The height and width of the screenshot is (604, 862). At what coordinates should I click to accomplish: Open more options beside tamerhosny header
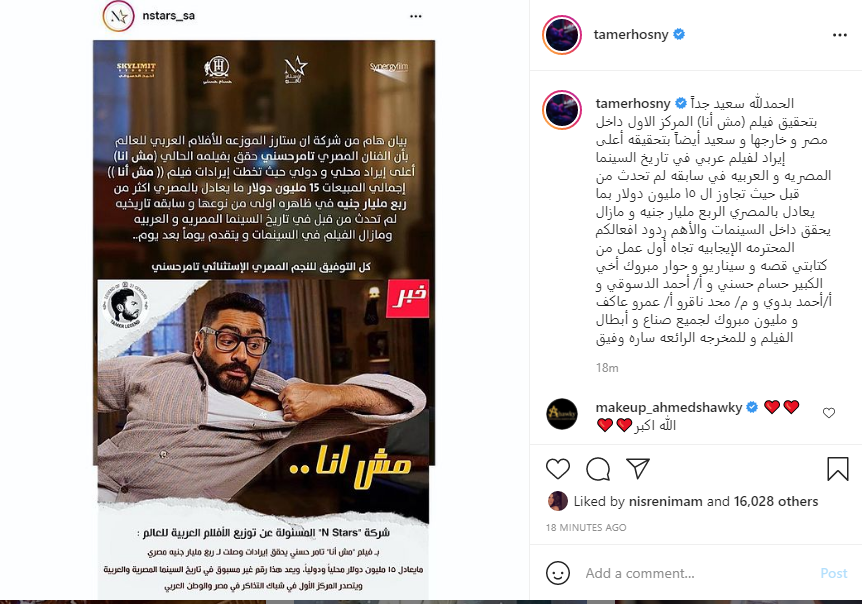coord(839,35)
